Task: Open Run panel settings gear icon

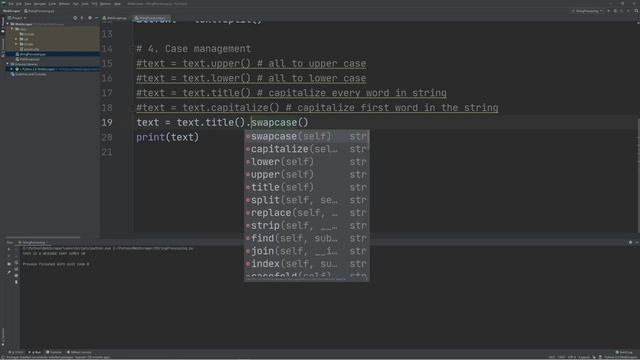Action: [x=630, y=242]
